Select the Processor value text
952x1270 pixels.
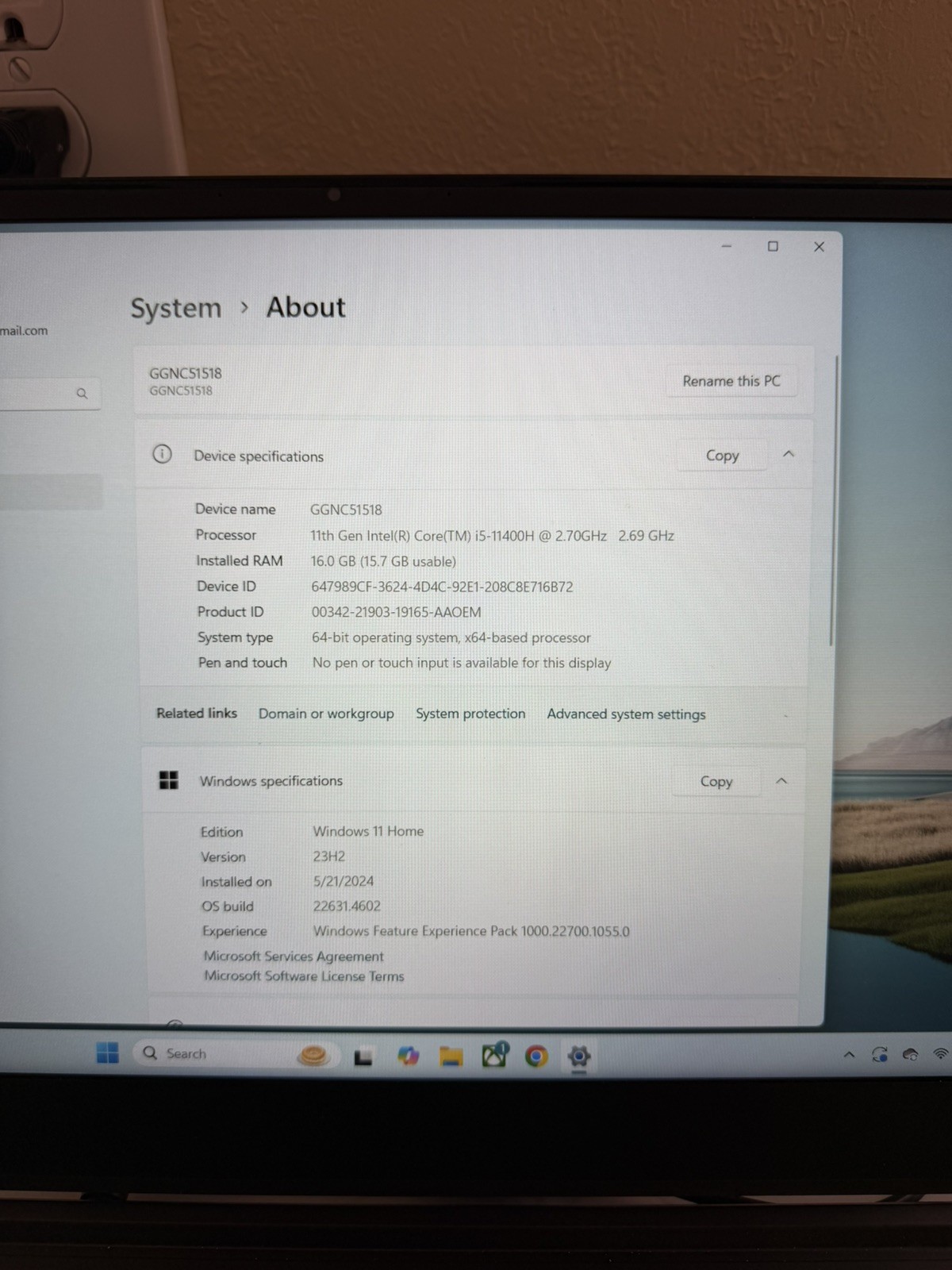[x=492, y=536]
